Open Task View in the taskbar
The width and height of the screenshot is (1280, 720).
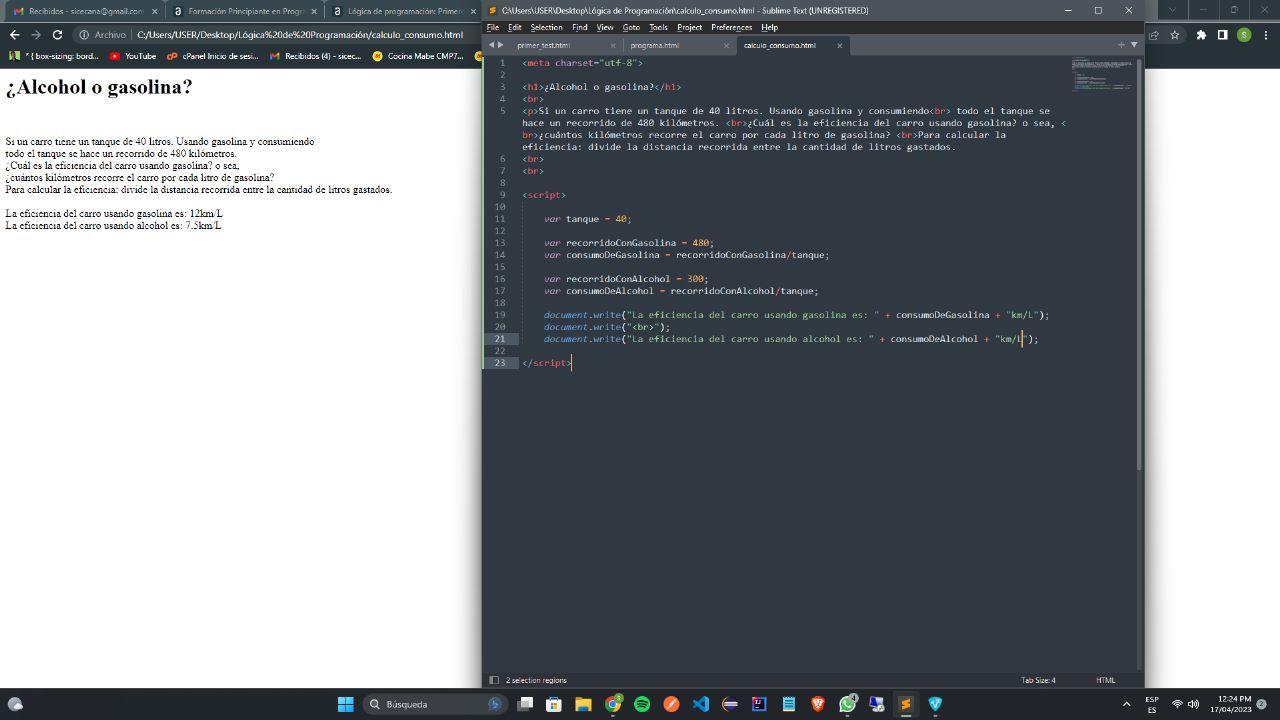pyautogui.click(x=525, y=704)
